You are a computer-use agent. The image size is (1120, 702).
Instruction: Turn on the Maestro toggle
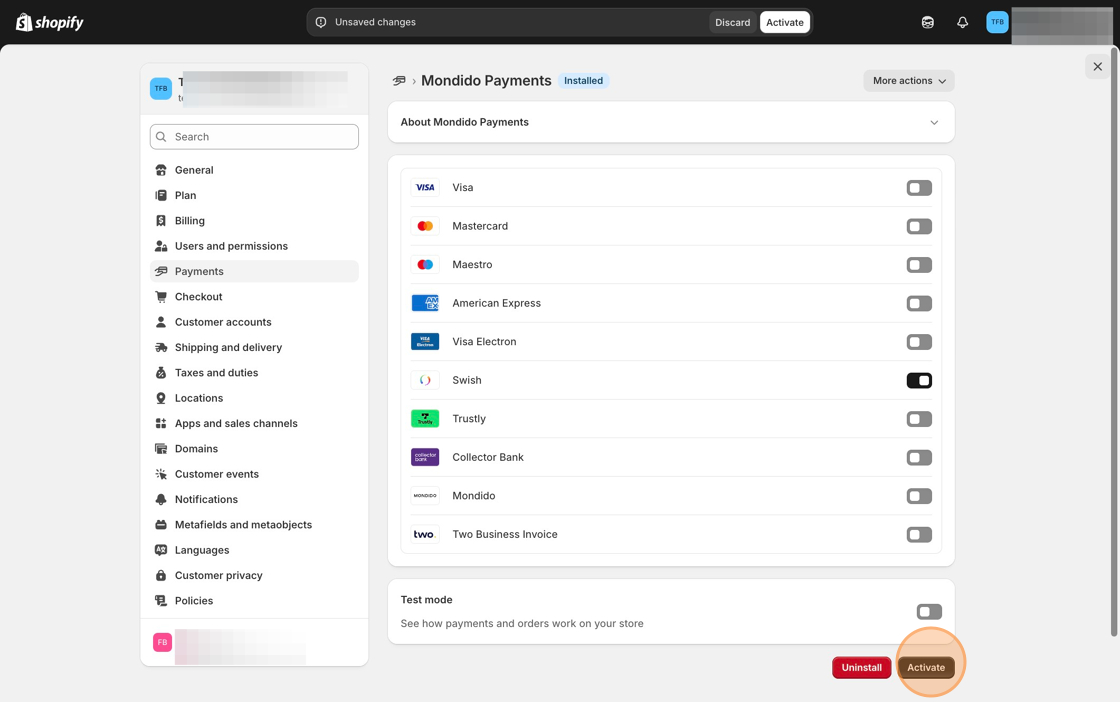point(919,265)
